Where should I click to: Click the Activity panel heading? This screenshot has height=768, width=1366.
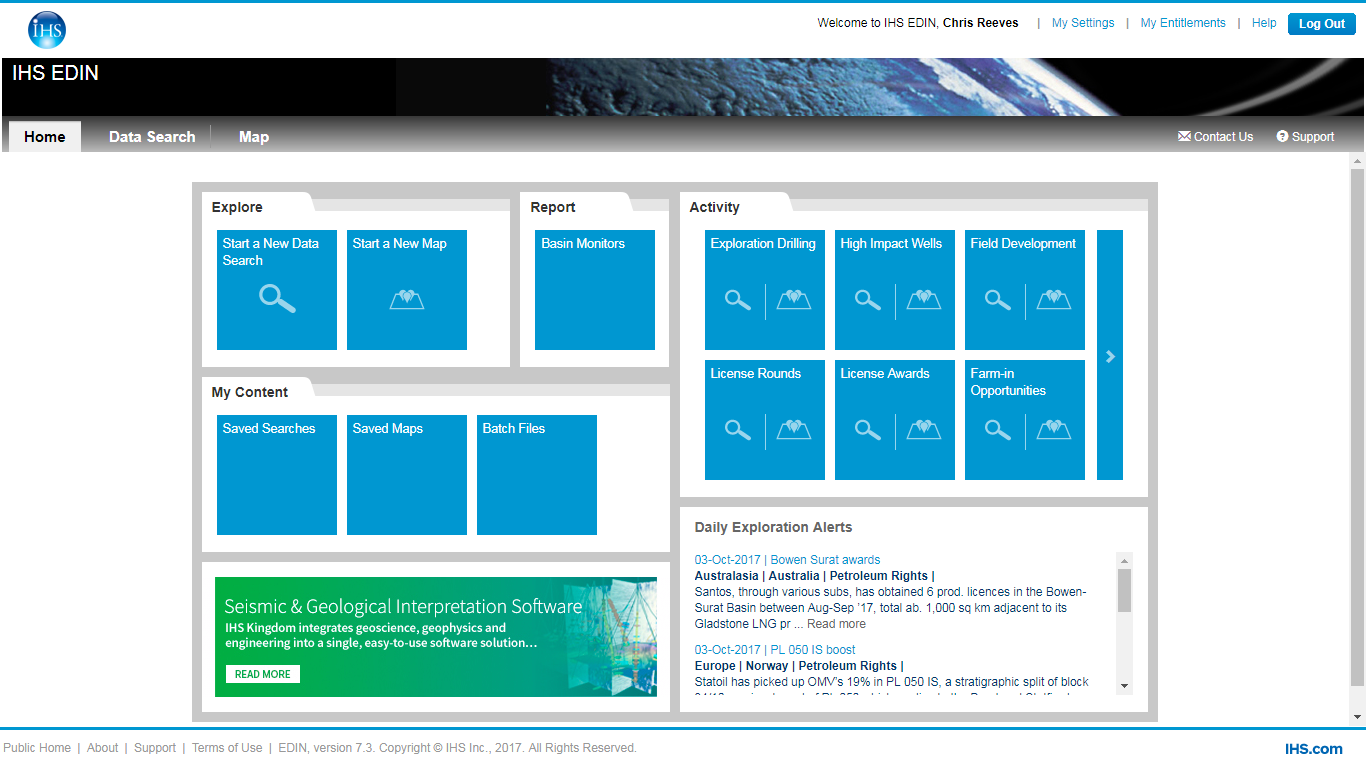[714, 207]
